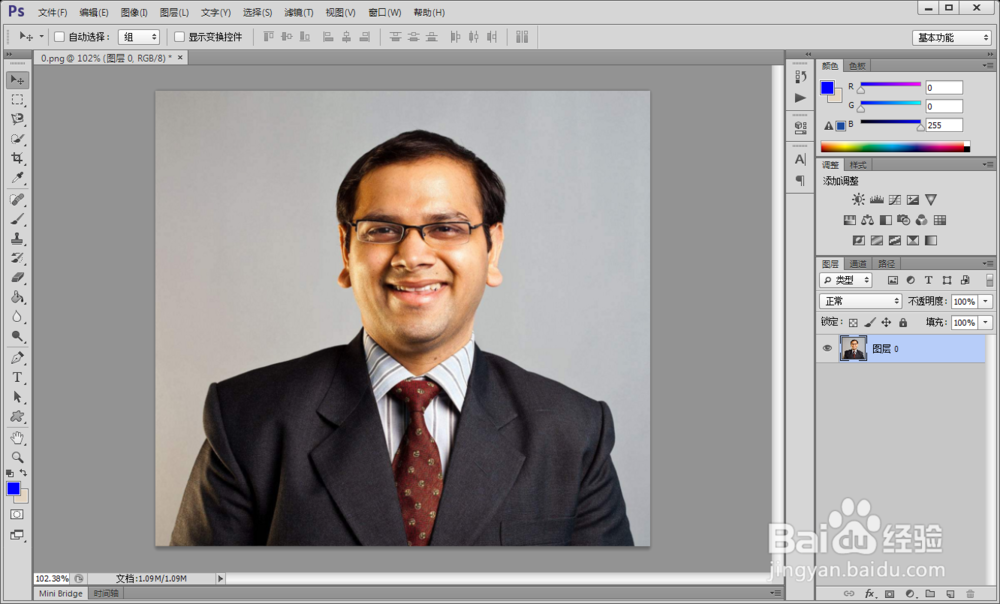
Task: Add a Color Balance adjustment
Action: click(867, 220)
